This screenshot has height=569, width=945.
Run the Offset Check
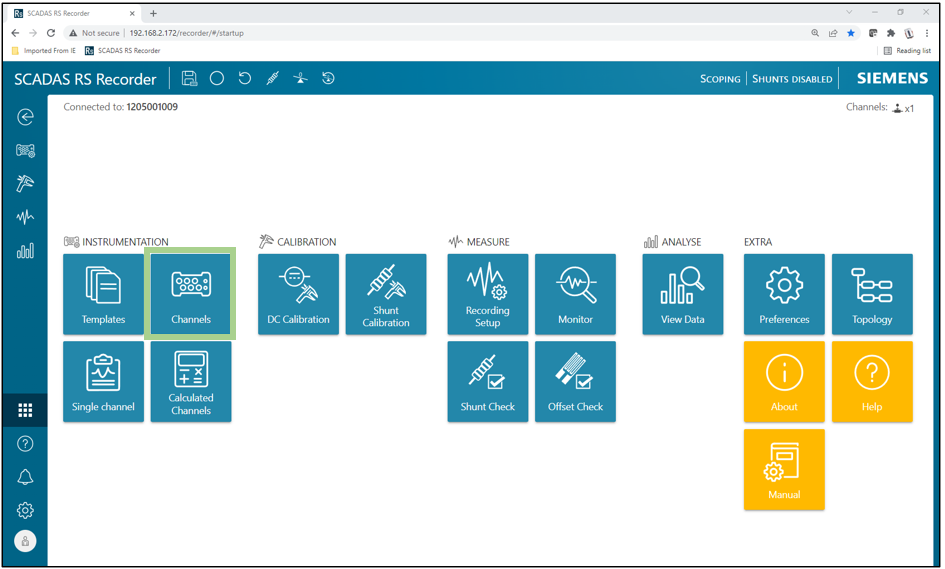pos(575,381)
